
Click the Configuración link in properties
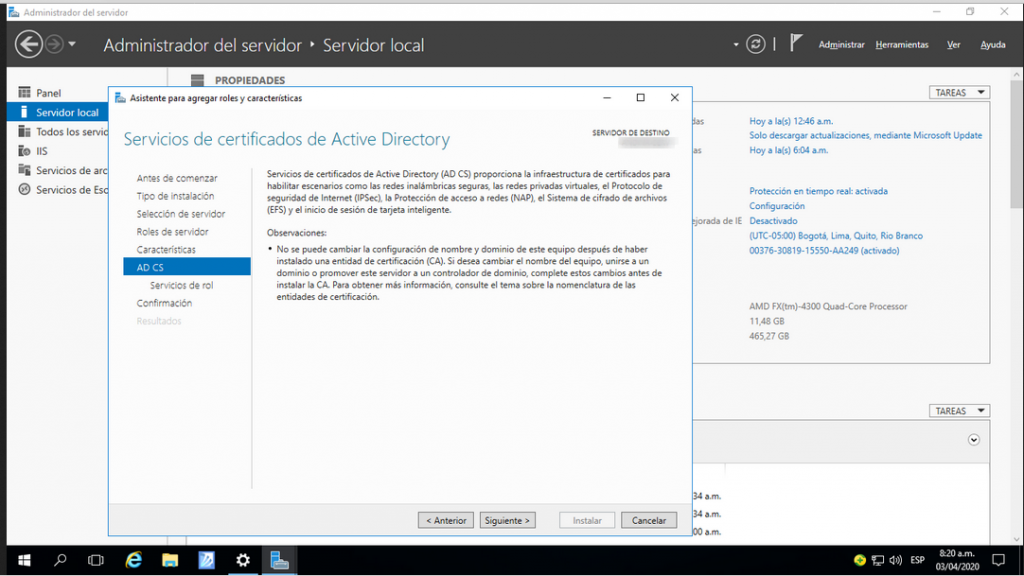pyautogui.click(x=776, y=206)
